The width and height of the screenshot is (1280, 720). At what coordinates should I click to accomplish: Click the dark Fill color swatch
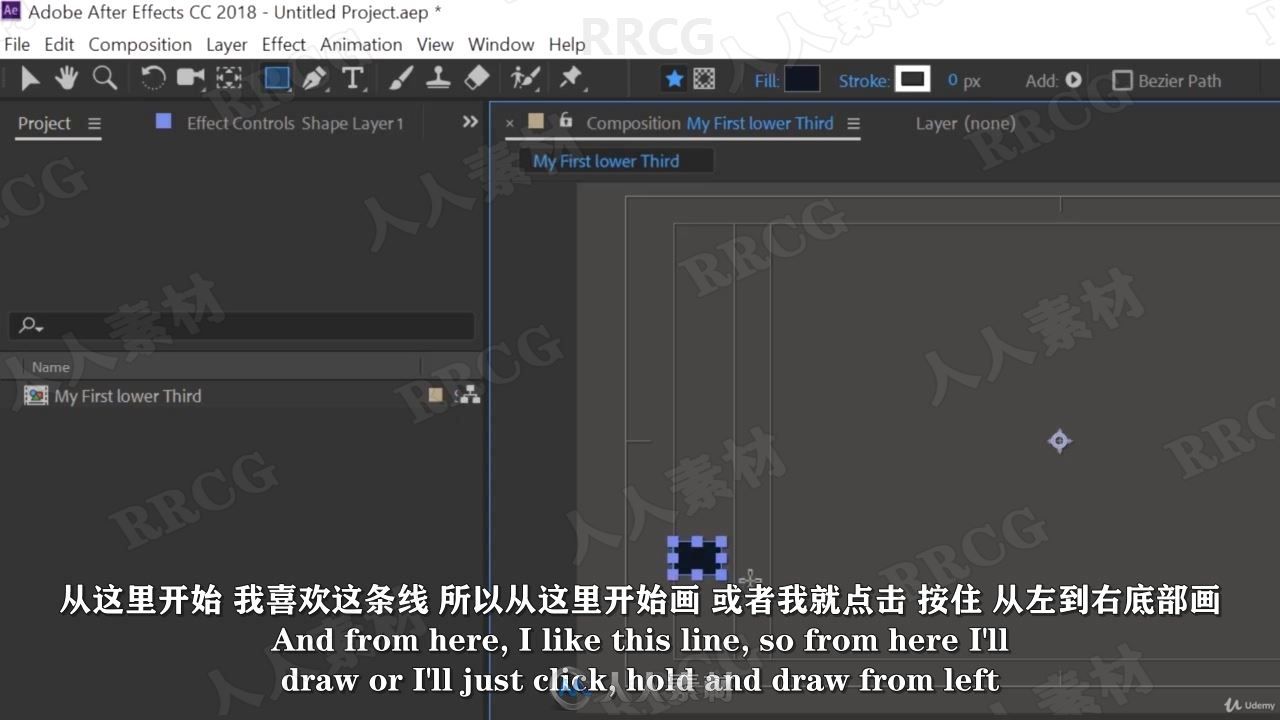tap(802, 80)
